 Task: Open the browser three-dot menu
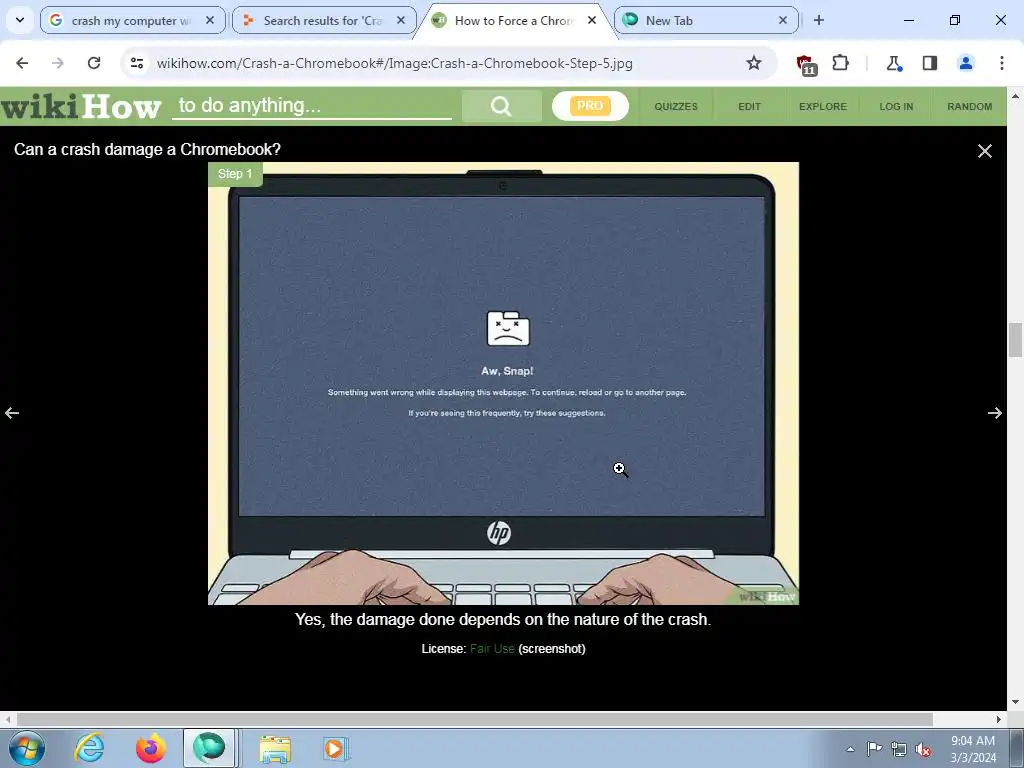click(1002, 63)
